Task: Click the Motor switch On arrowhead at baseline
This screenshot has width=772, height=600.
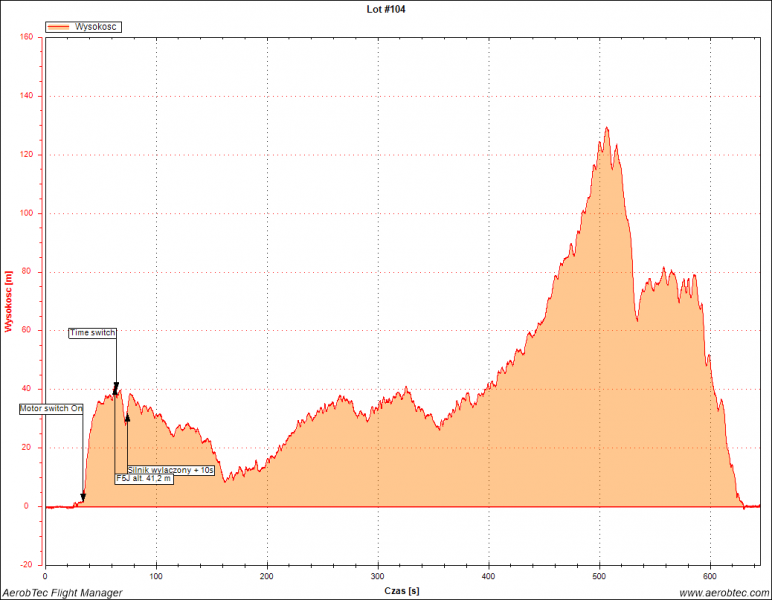Action: coord(83,497)
